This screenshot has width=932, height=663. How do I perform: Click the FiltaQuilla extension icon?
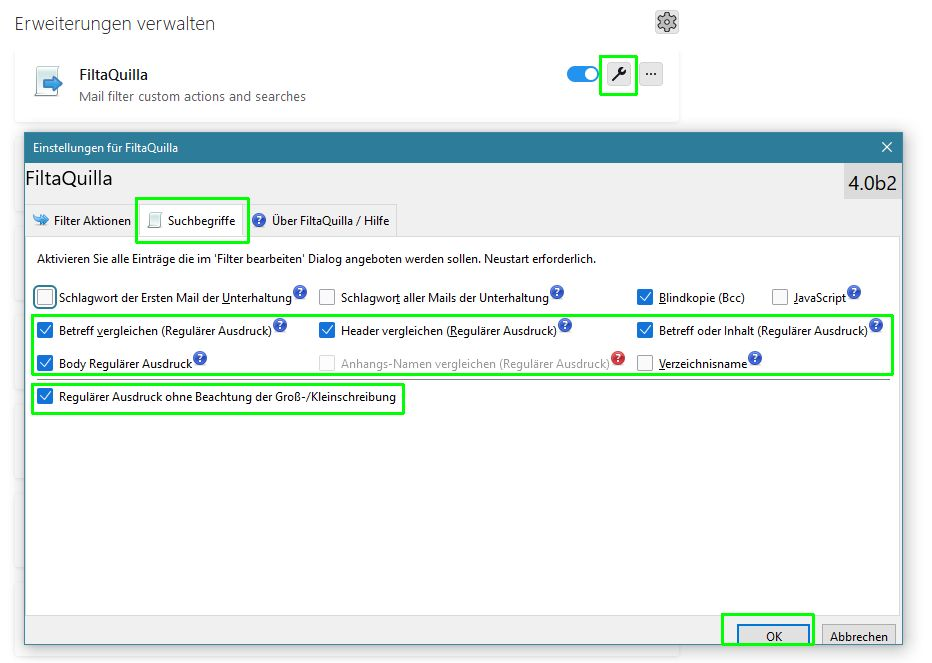(49, 81)
